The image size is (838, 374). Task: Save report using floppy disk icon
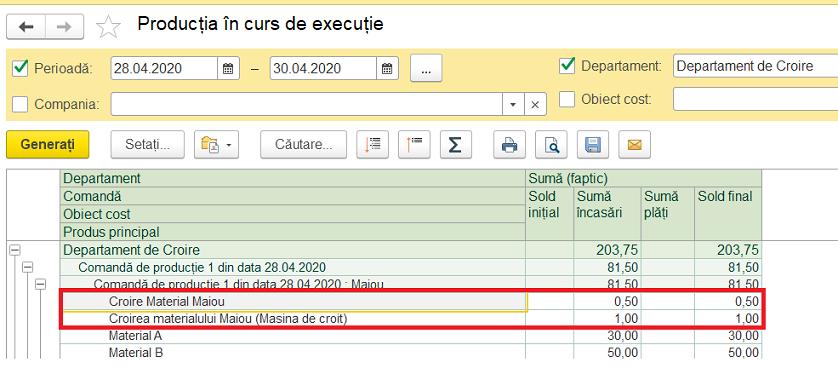tap(593, 145)
